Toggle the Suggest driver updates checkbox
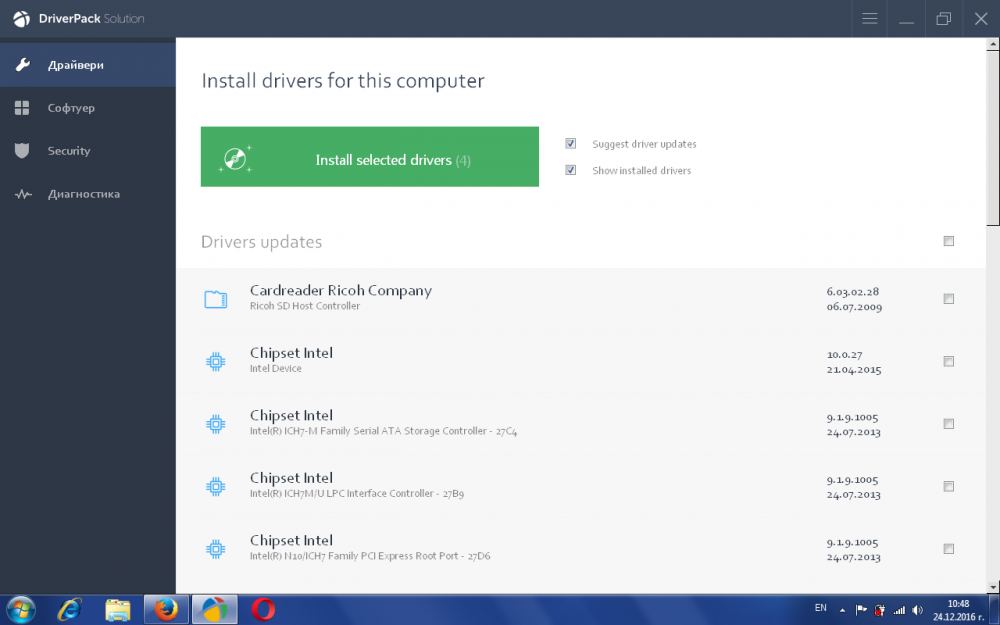Image resolution: width=1000 pixels, height=625 pixels. click(571, 143)
